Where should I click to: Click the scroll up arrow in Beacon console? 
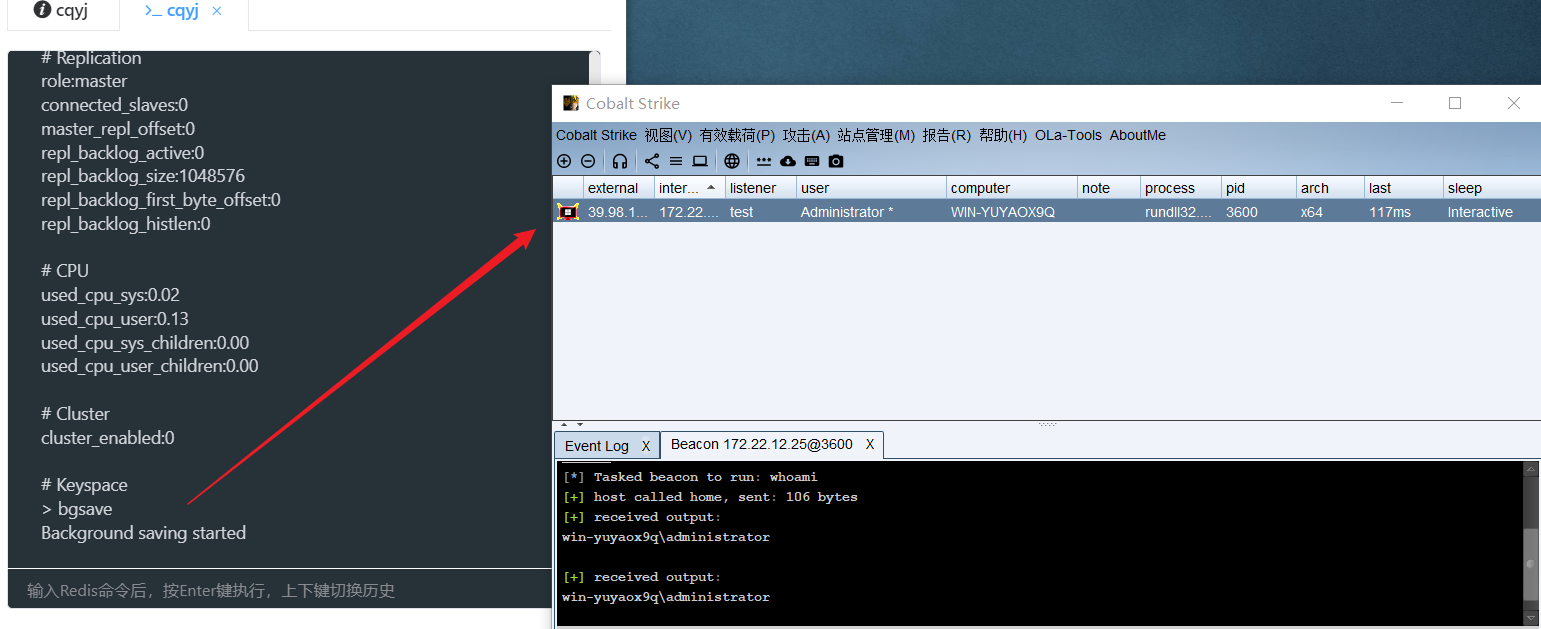tap(1531, 469)
